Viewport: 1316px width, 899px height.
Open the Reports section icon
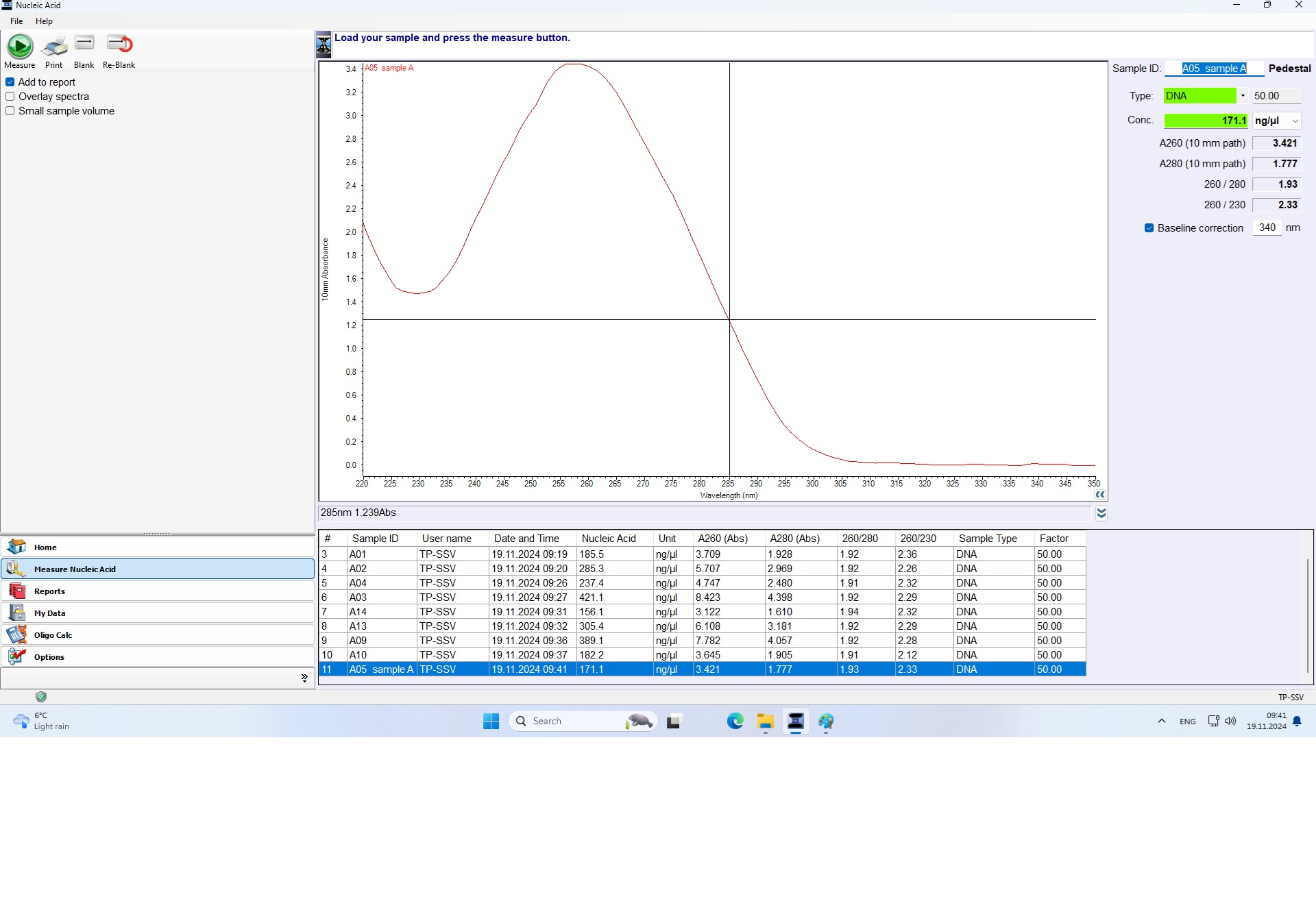coord(17,591)
